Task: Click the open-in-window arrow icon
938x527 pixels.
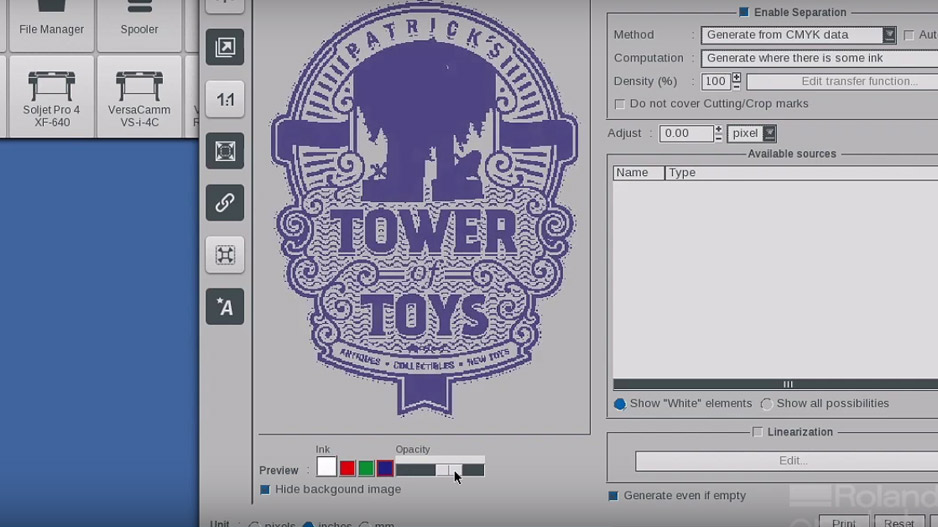Action: [225, 47]
